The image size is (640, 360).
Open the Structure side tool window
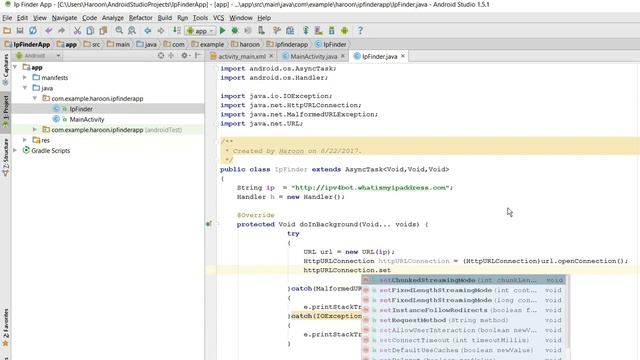(x=6, y=157)
